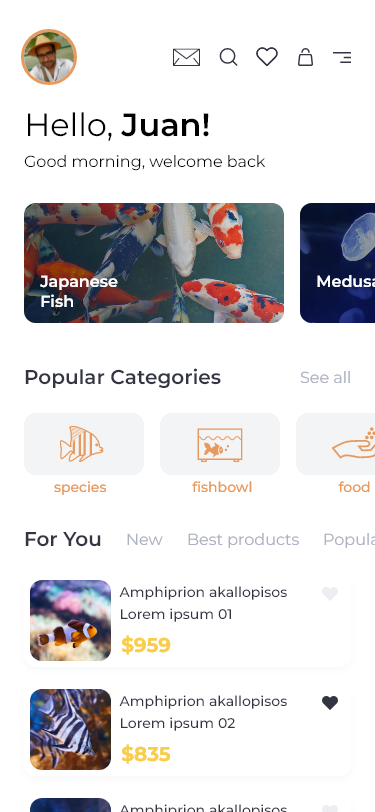375x812 pixels.
Task: Click See all in Popular Categories
Action: pyautogui.click(x=325, y=378)
